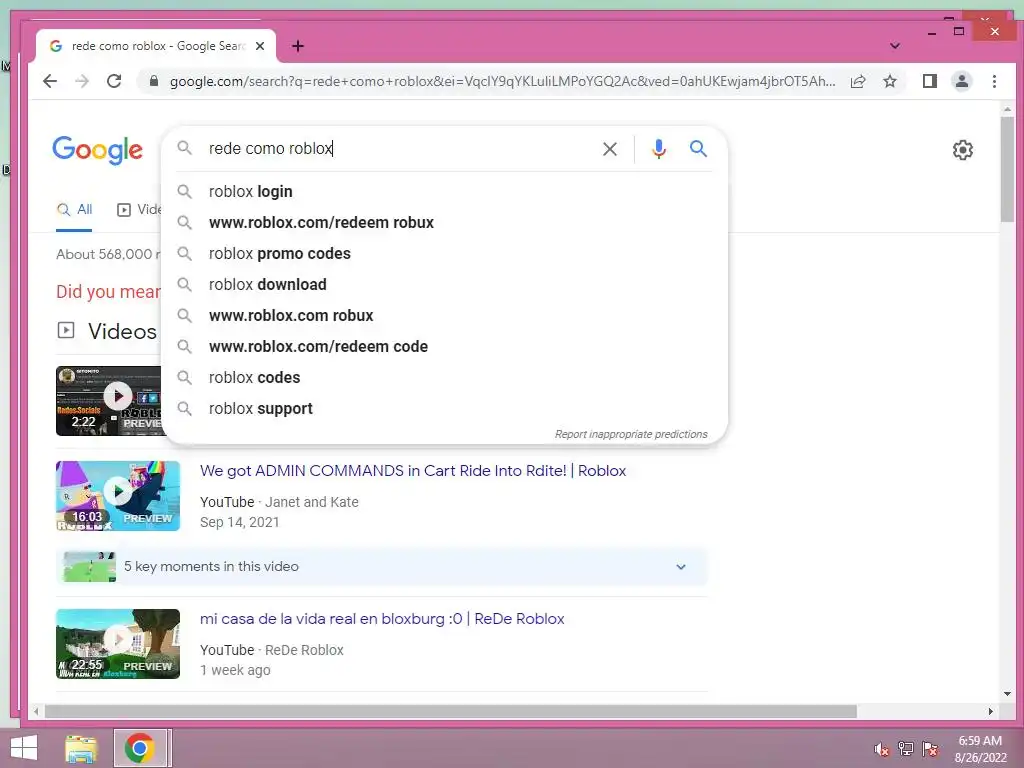The height and width of the screenshot is (768, 1024).
Task: Click 'Janet and Kate' channel text
Action: point(312,502)
